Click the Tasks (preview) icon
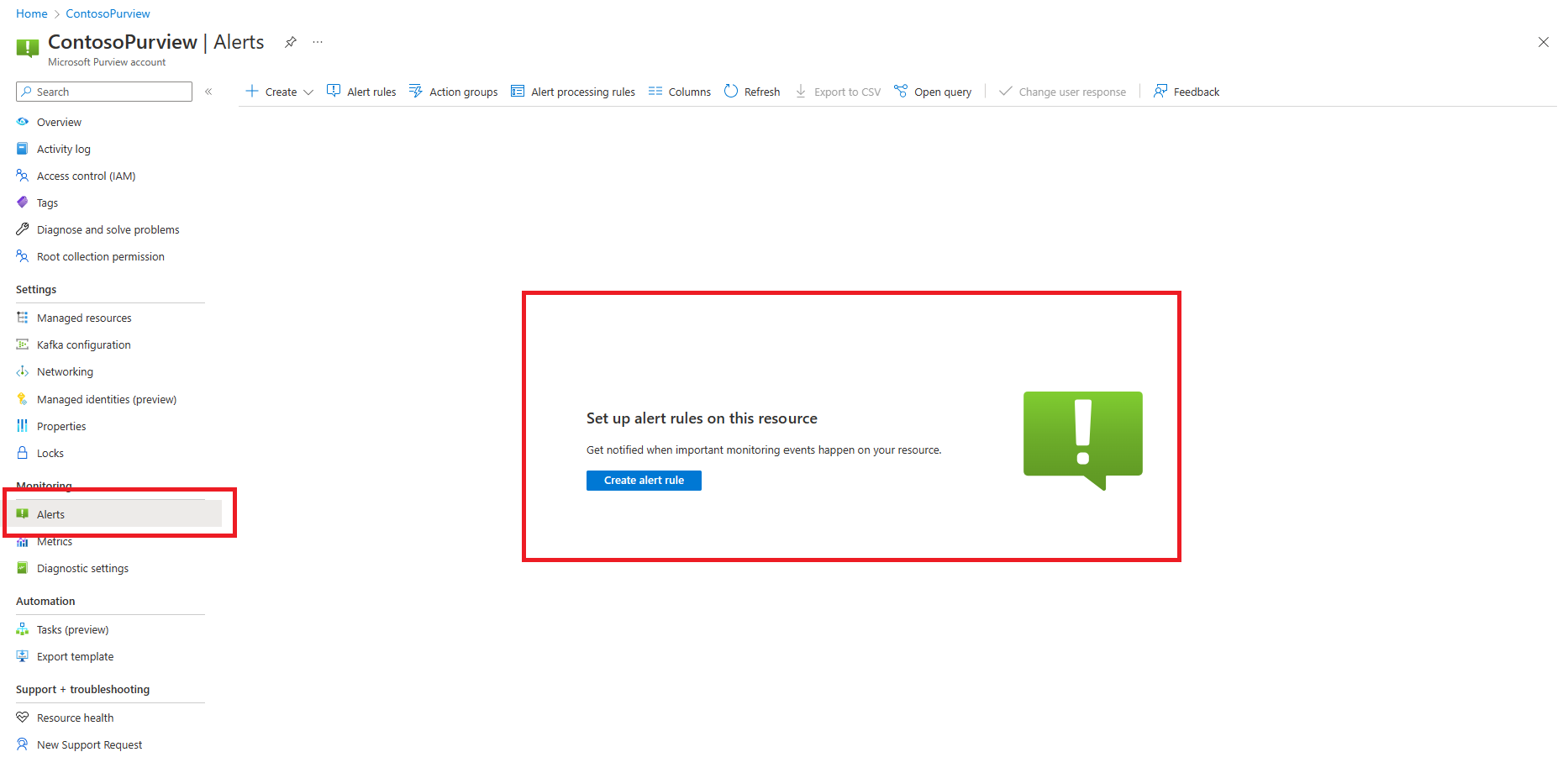Viewport: 1568px width, 773px height. pyautogui.click(x=23, y=629)
